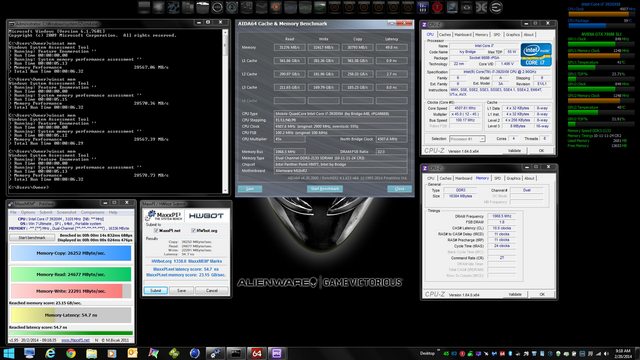
Task: Click the DRAM Frequency value in lower CPU-Z
Action: coord(502,216)
